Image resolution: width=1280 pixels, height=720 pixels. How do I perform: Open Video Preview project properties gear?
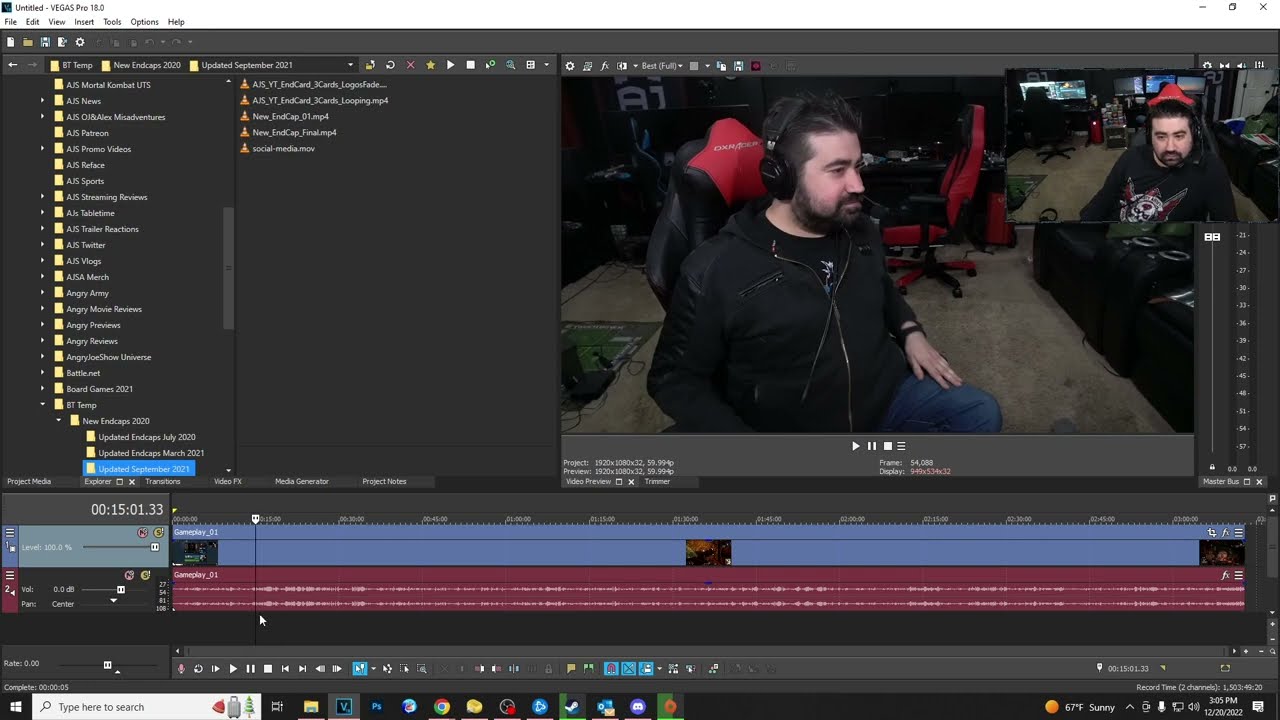pyautogui.click(x=570, y=66)
